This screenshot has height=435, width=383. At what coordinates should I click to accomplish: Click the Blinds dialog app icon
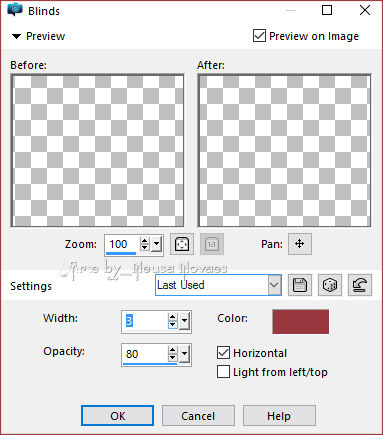tap(15, 10)
